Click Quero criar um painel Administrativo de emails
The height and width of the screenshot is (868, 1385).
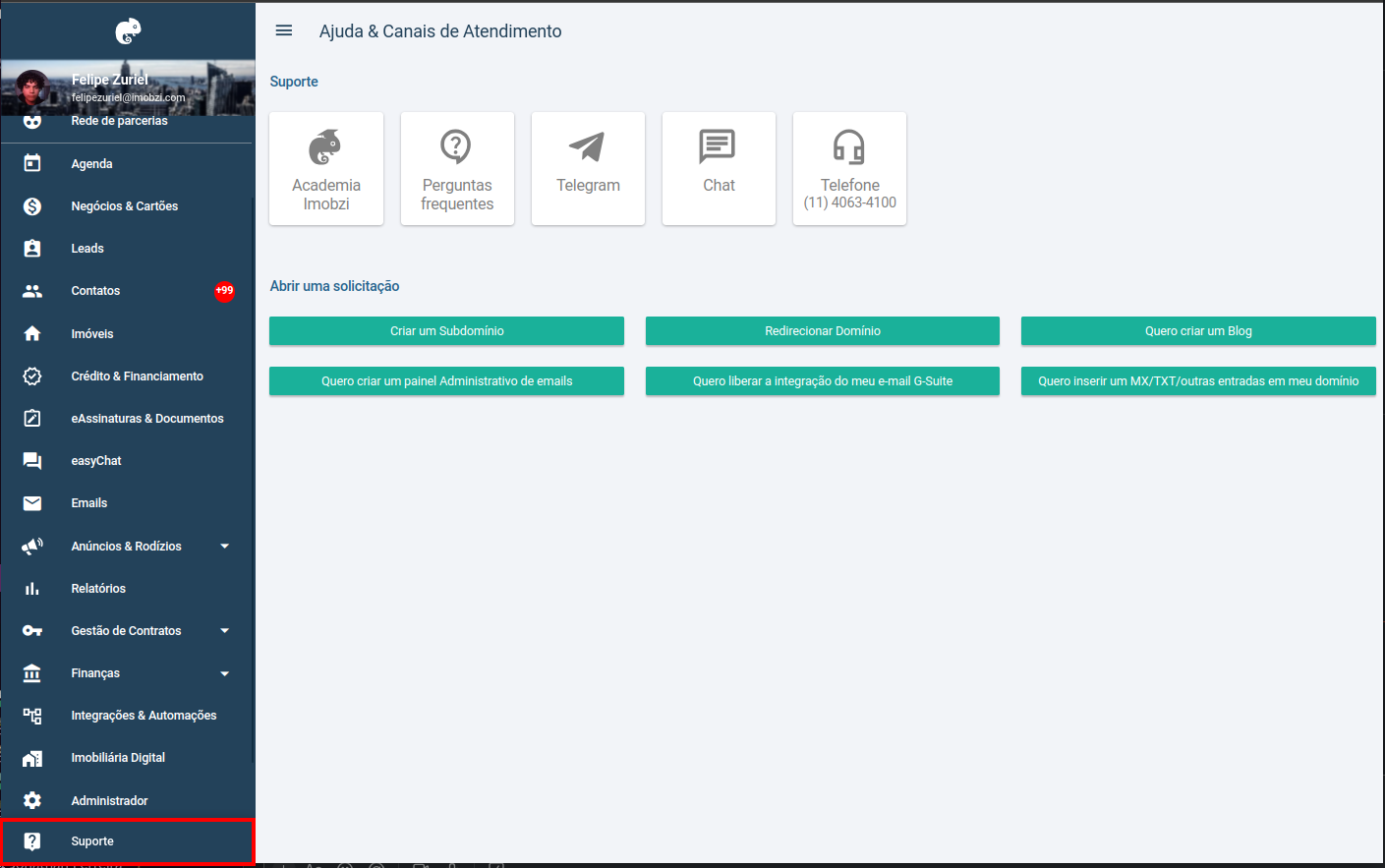[446, 381]
